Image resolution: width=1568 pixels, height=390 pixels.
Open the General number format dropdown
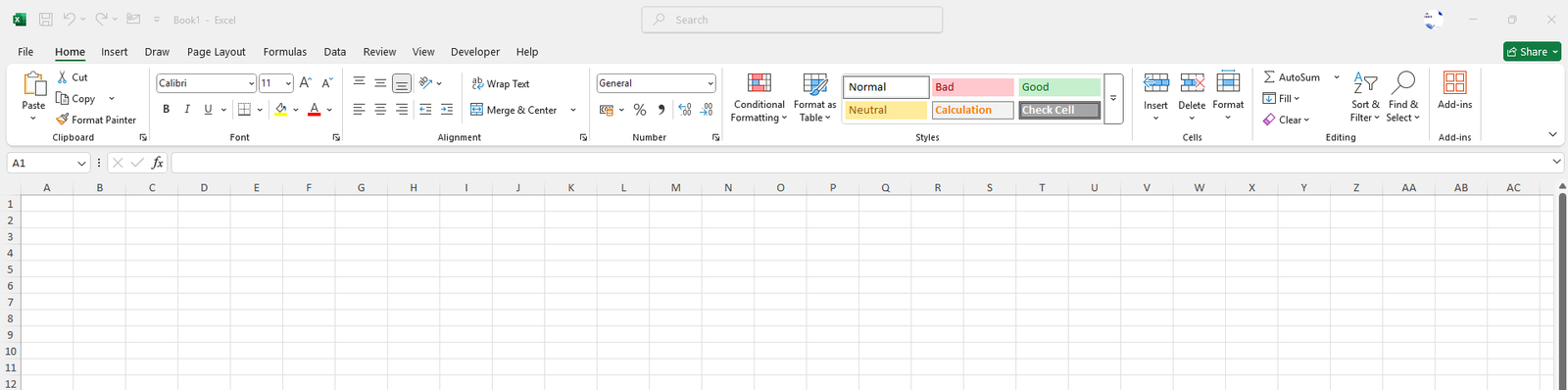[710, 83]
